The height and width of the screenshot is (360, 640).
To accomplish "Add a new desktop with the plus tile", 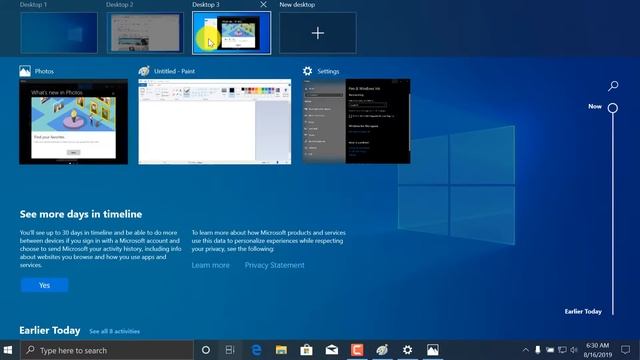I will click(x=318, y=33).
